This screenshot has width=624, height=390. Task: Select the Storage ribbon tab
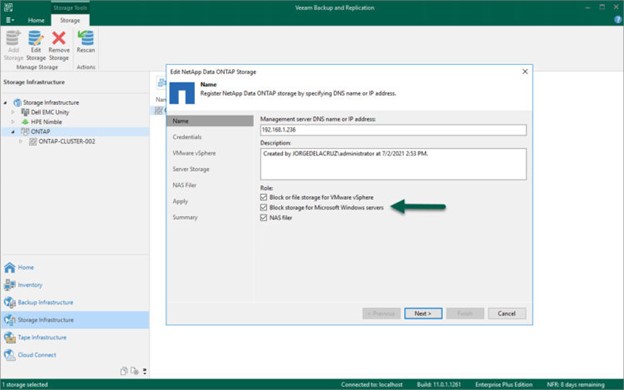pos(70,20)
